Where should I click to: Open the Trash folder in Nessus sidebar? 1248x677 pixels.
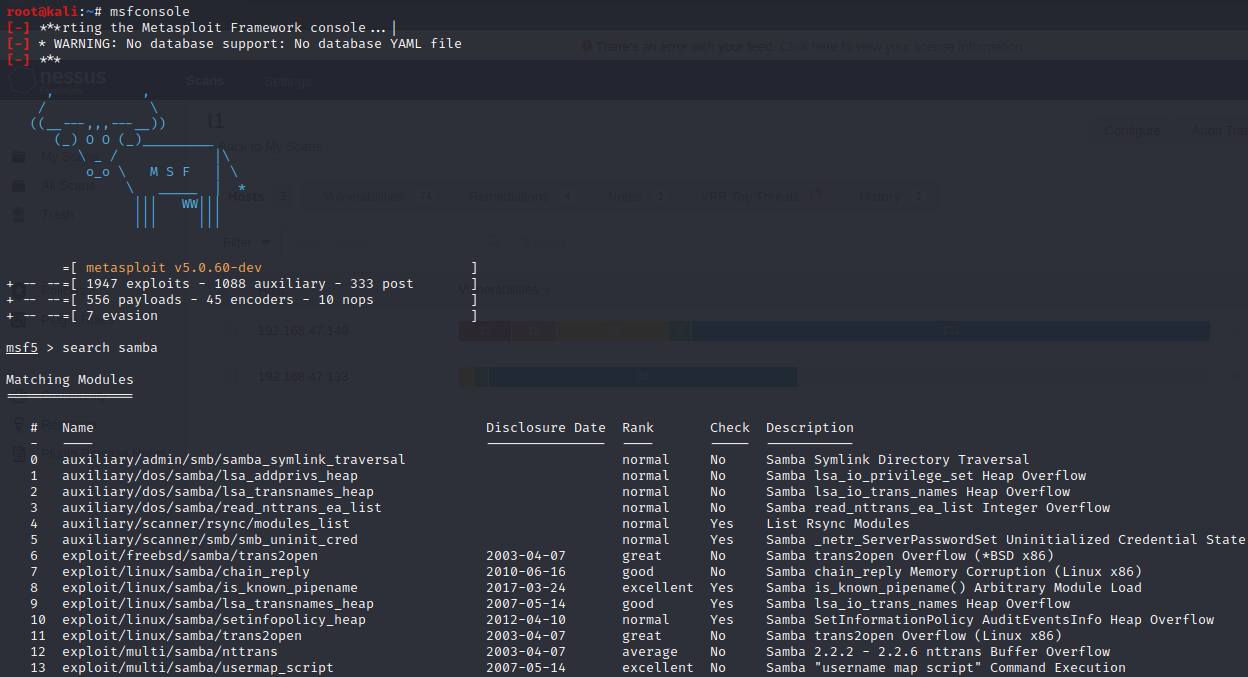pos(57,214)
